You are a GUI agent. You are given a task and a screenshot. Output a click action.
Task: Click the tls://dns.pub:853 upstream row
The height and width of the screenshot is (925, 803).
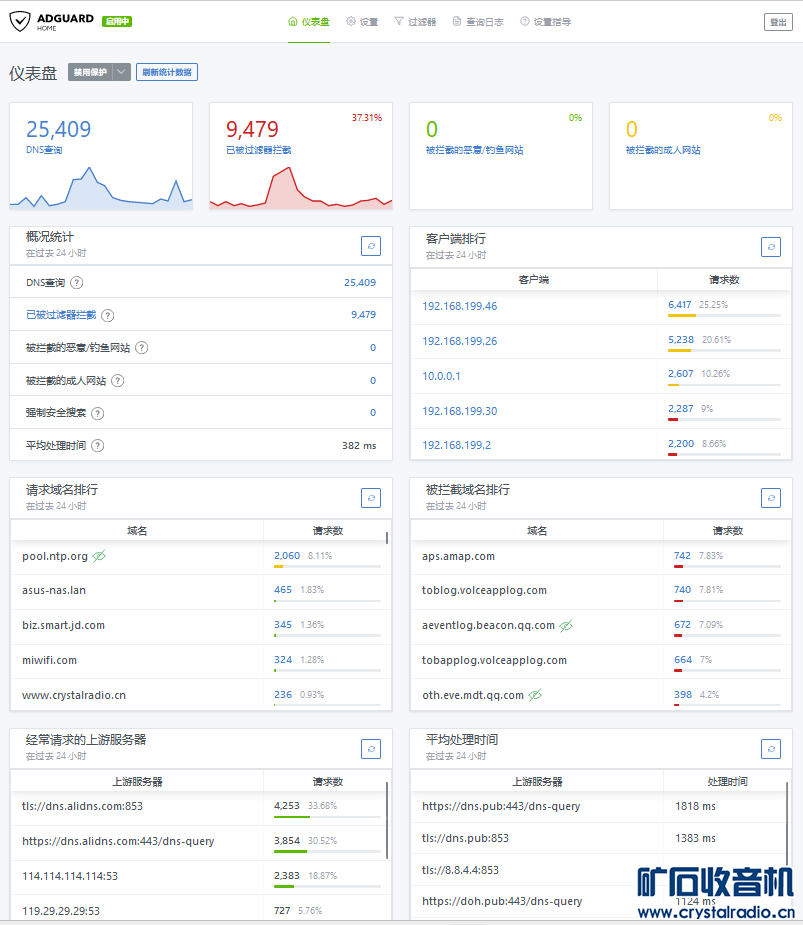click(x=601, y=838)
